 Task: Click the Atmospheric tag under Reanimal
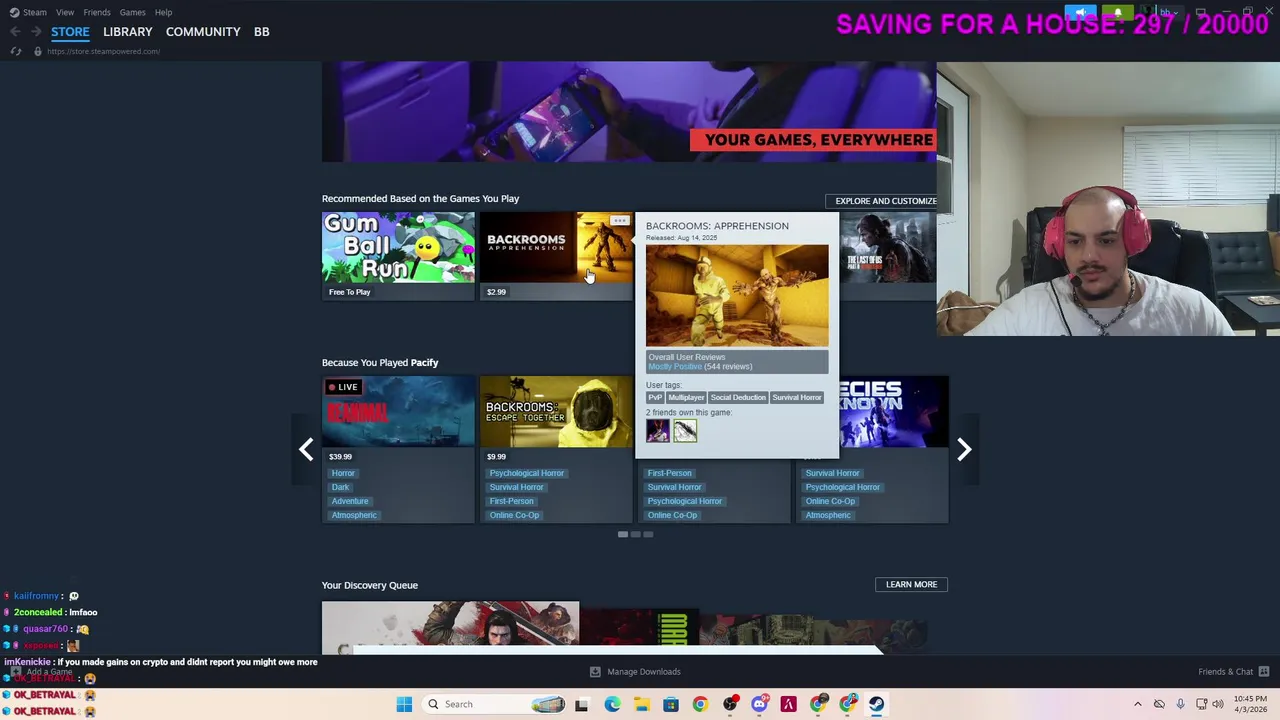[354, 515]
